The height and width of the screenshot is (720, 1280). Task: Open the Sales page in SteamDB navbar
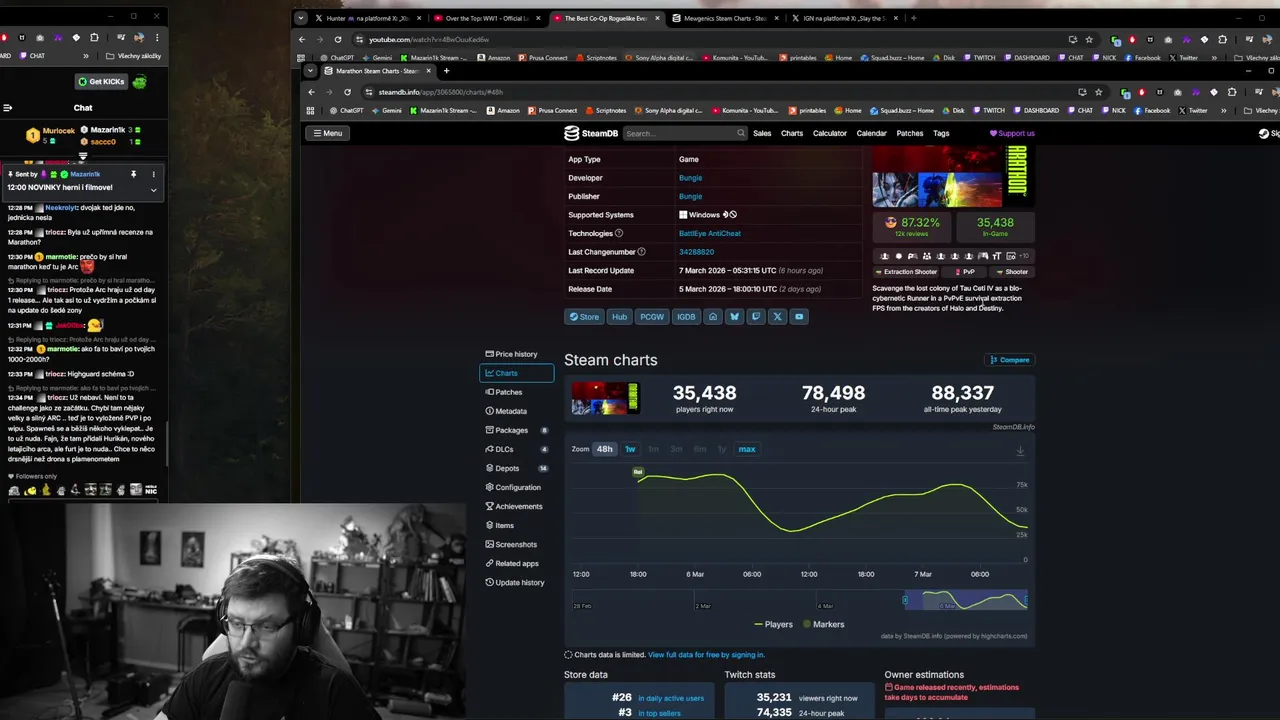point(762,133)
